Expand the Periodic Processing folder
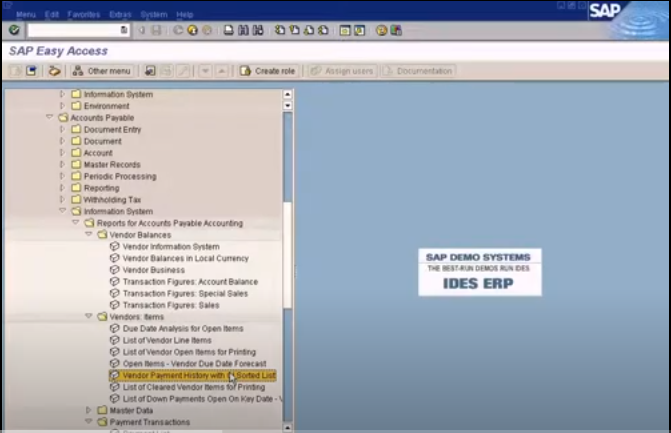This screenshot has width=671, height=433. 62,176
